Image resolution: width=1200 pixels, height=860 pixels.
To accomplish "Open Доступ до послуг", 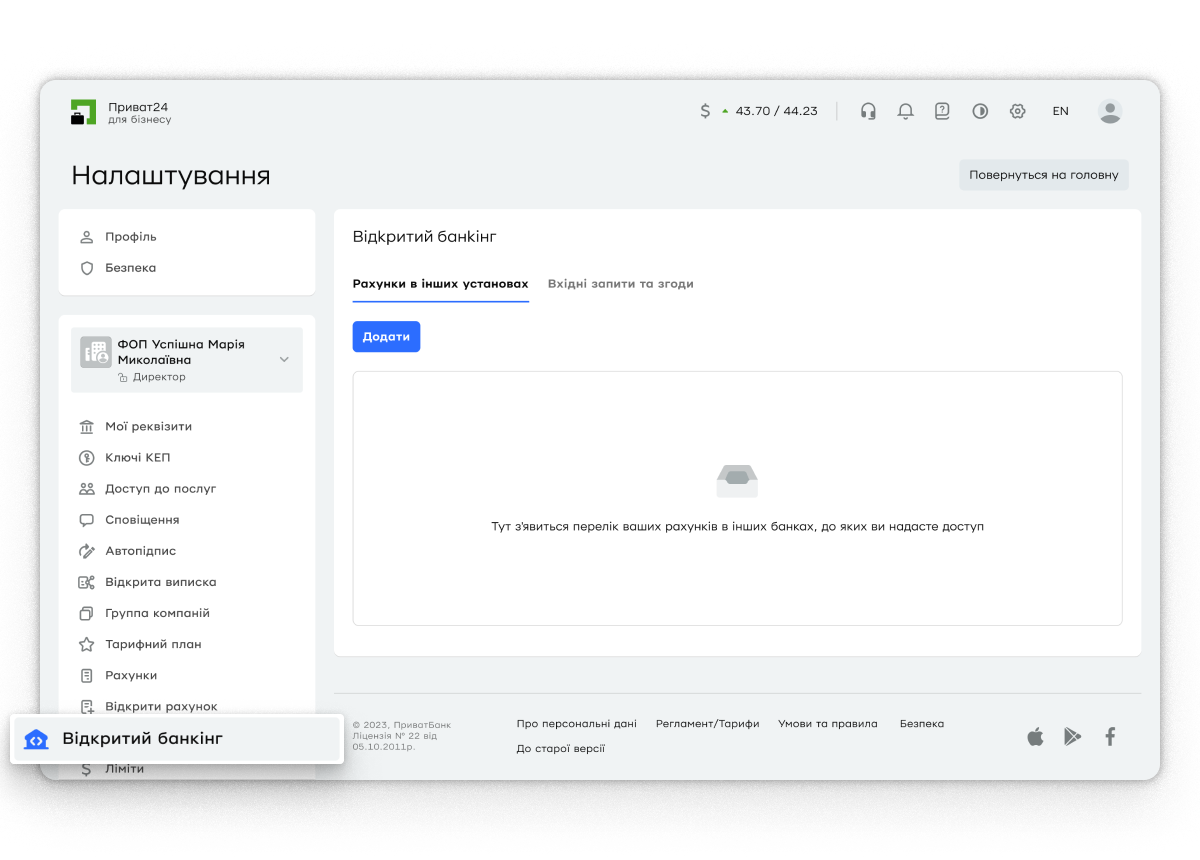I will pos(161,489).
